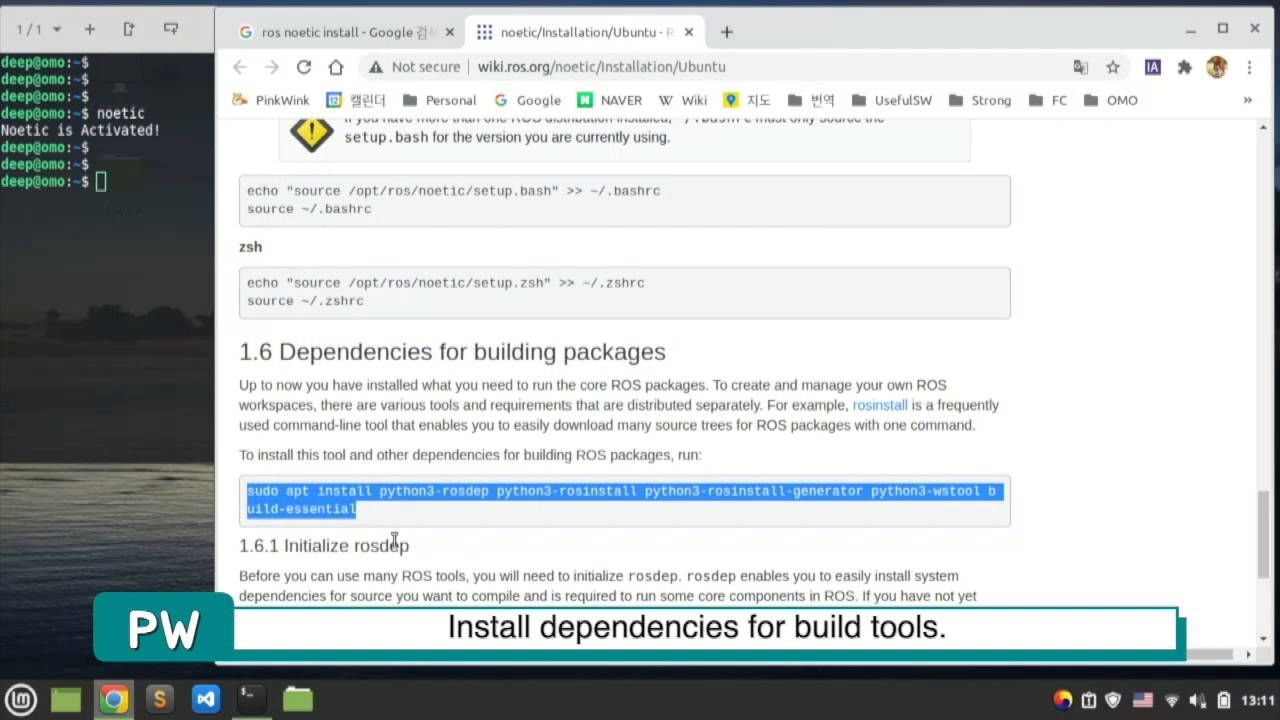Viewport: 1280px width, 720px height.
Task: Open the green folder icon right of the terminal icon
Action: tap(298, 699)
